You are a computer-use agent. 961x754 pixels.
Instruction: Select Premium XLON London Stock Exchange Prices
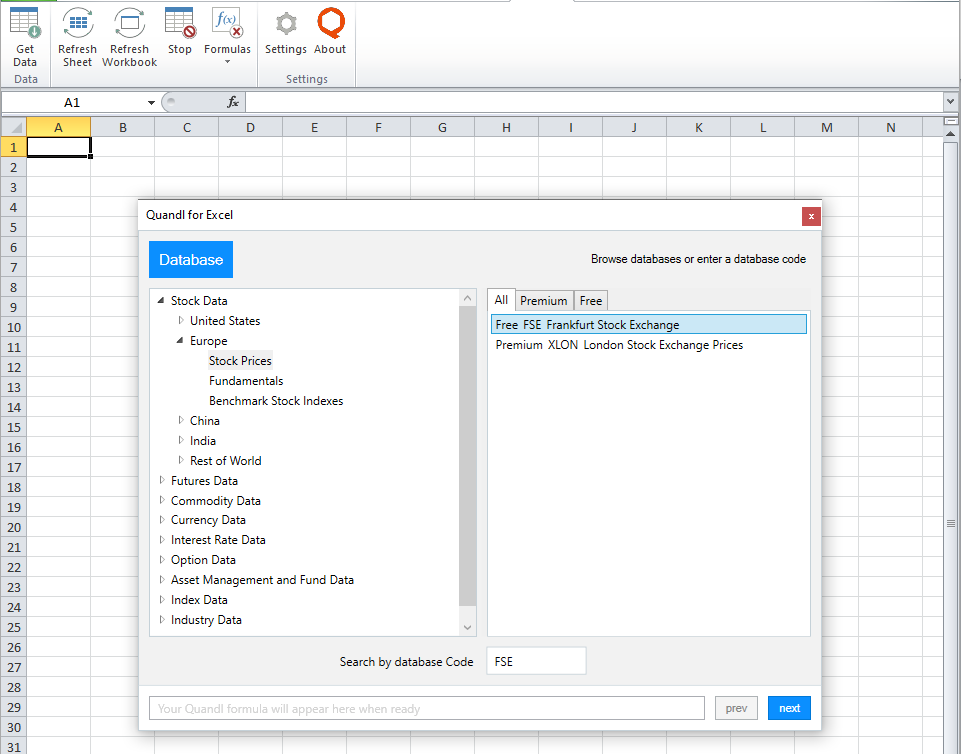pyautogui.click(x=619, y=345)
